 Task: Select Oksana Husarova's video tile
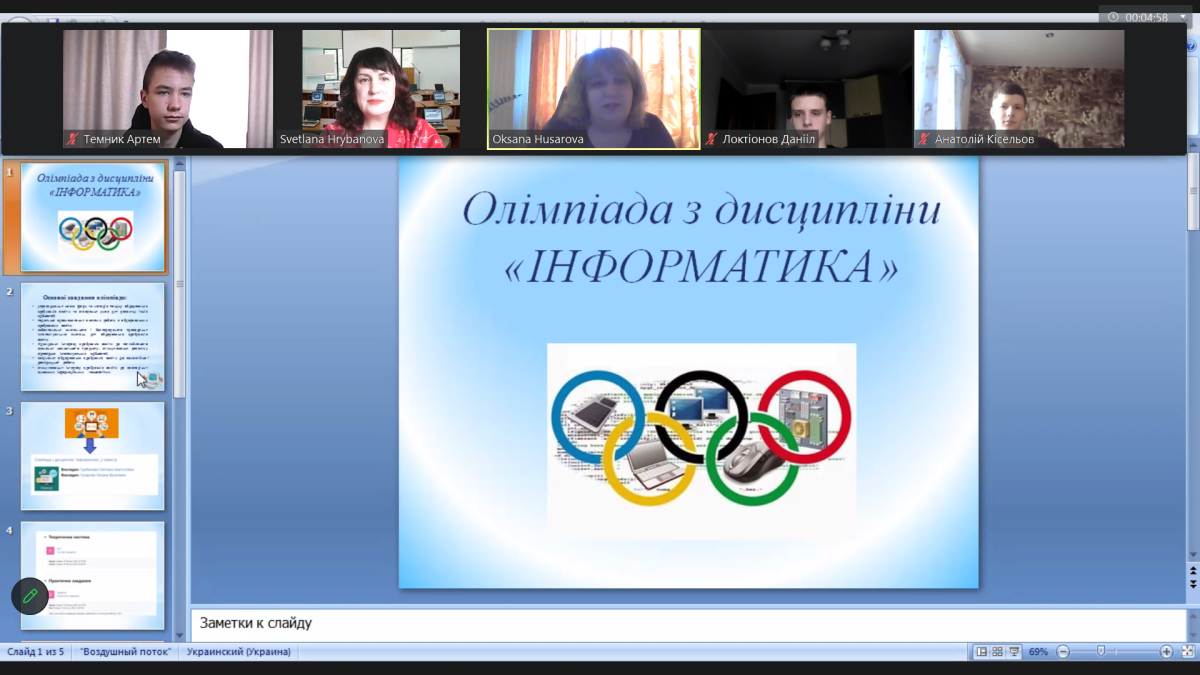point(594,88)
